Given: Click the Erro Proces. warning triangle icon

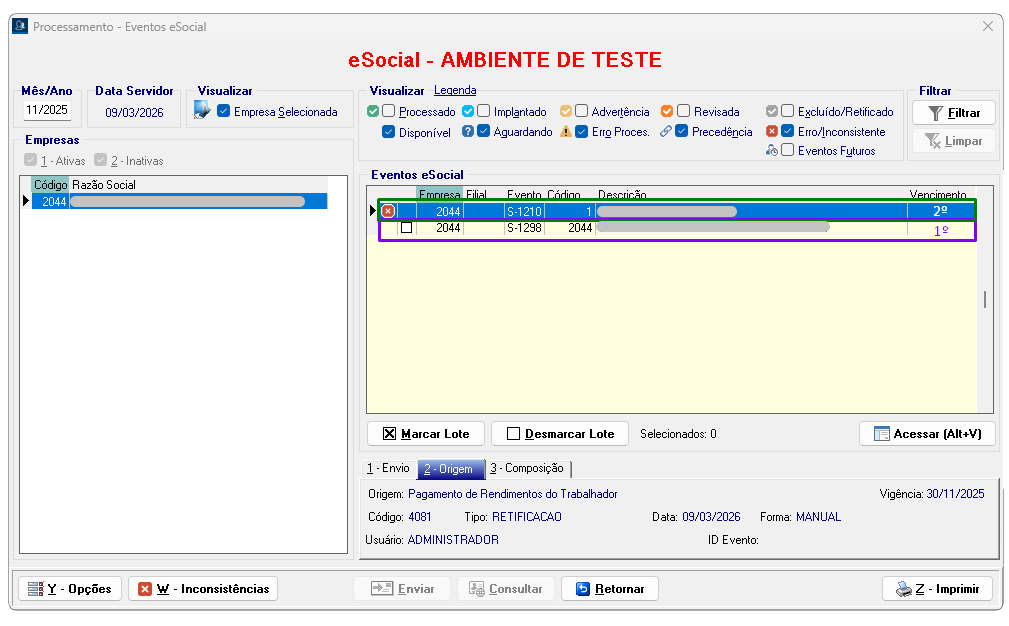Looking at the screenshot, I should (x=566, y=132).
